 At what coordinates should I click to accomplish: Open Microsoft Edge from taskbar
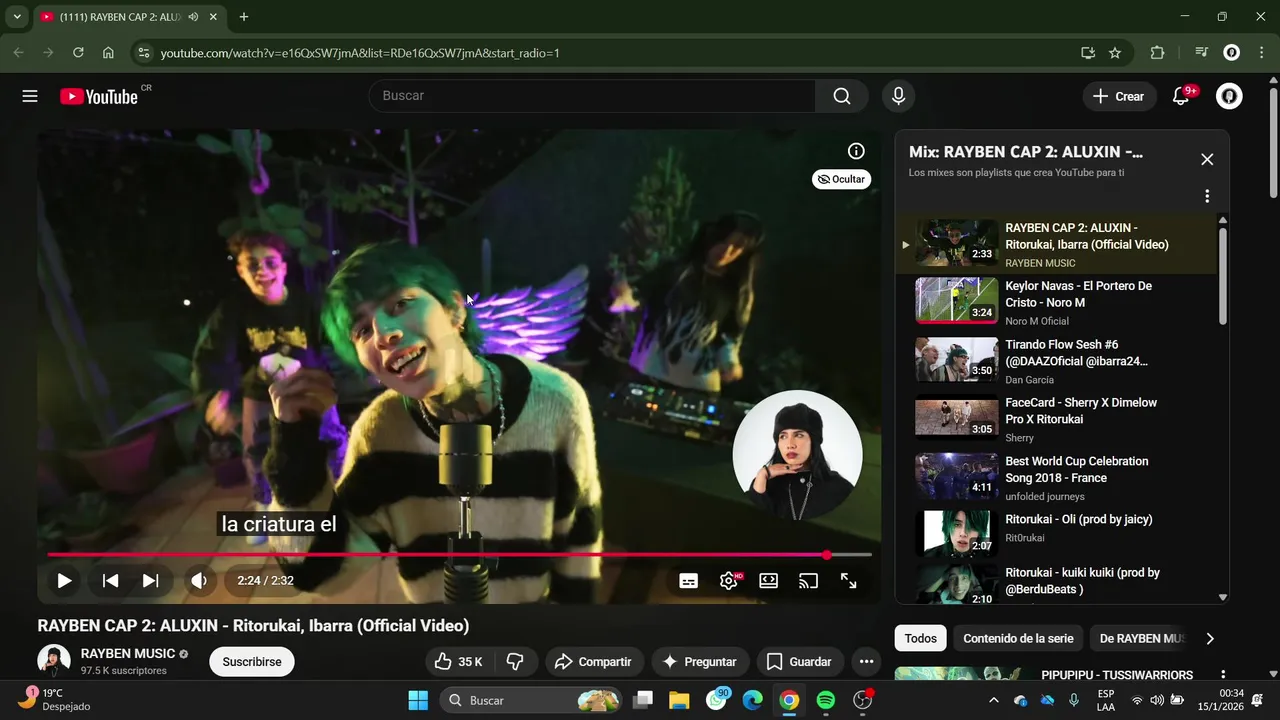tap(753, 700)
